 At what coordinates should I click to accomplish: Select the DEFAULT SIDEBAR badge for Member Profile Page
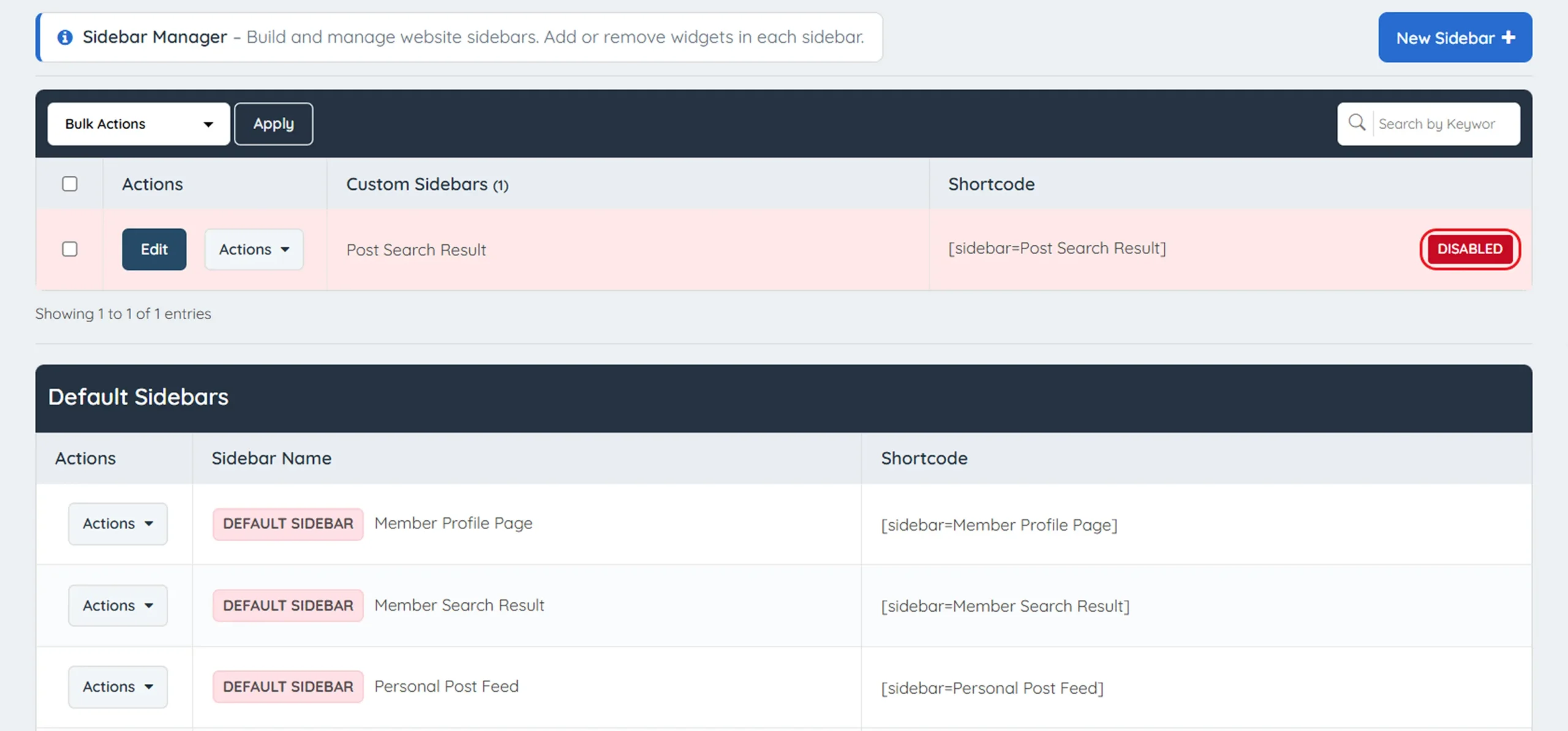pos(287,523)
